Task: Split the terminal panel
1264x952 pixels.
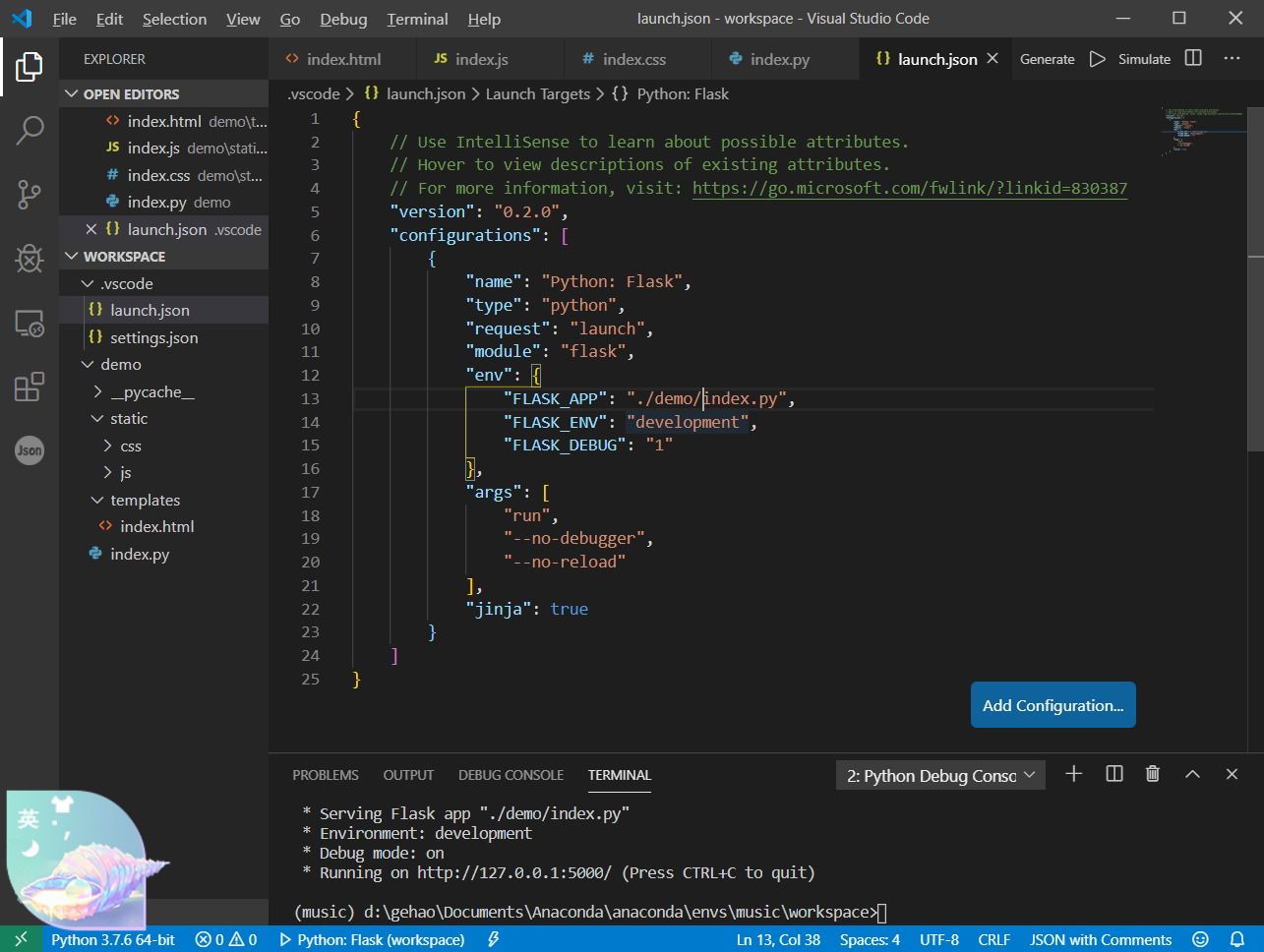Action: click(1114, 774)
